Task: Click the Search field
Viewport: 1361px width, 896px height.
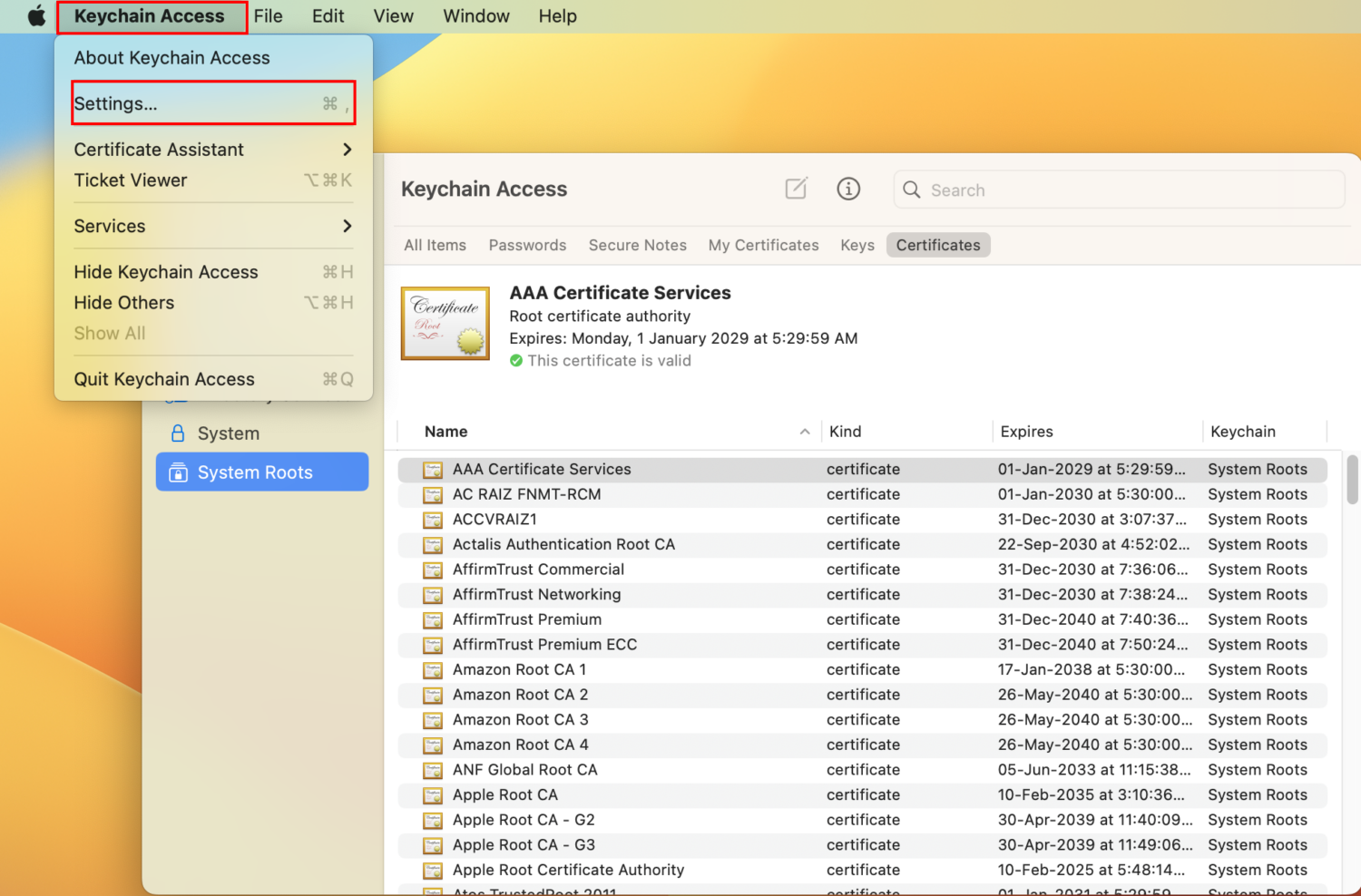Action: (1119, 190)
